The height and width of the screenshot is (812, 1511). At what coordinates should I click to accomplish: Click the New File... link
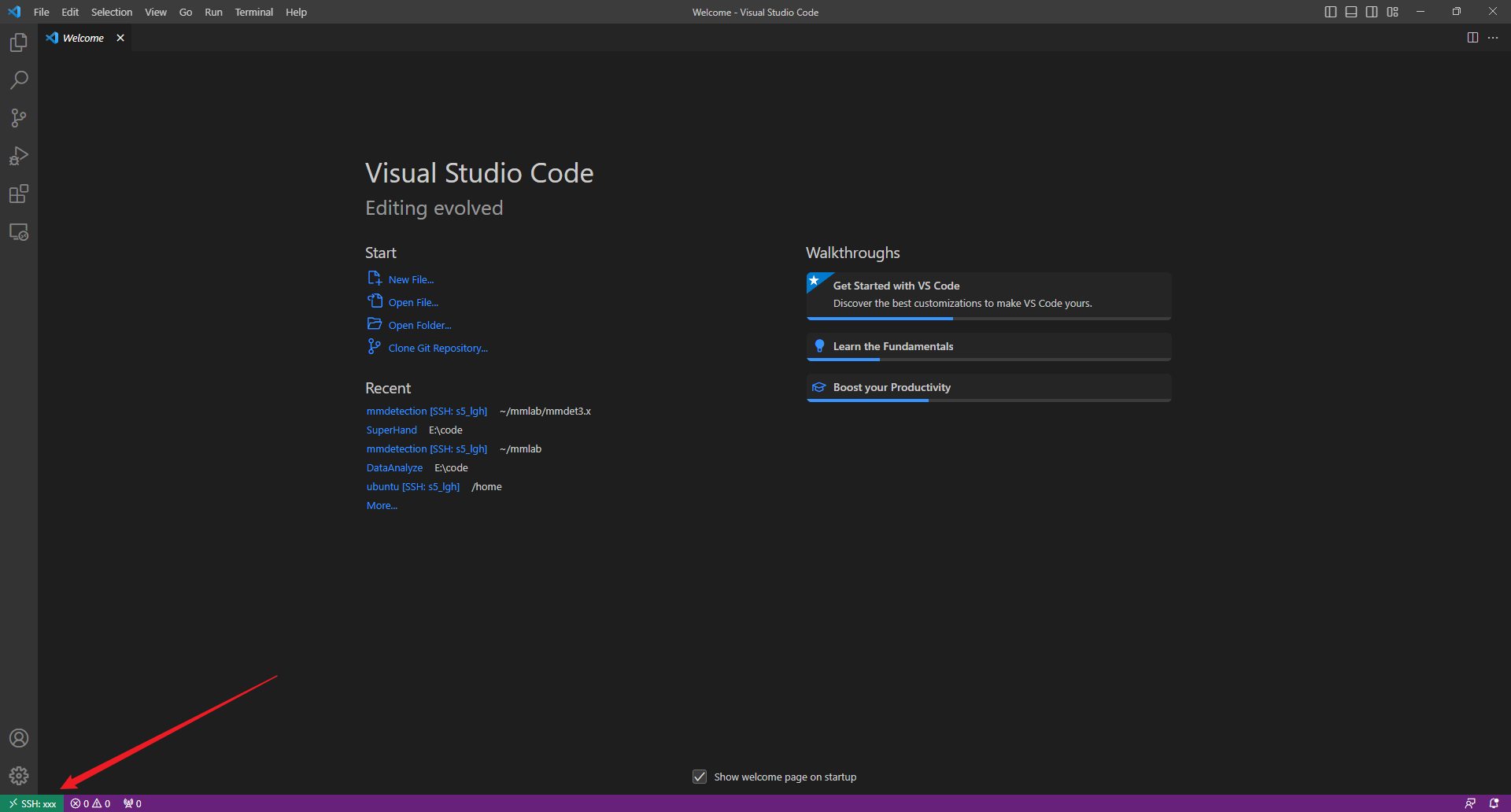click(411, 279)
